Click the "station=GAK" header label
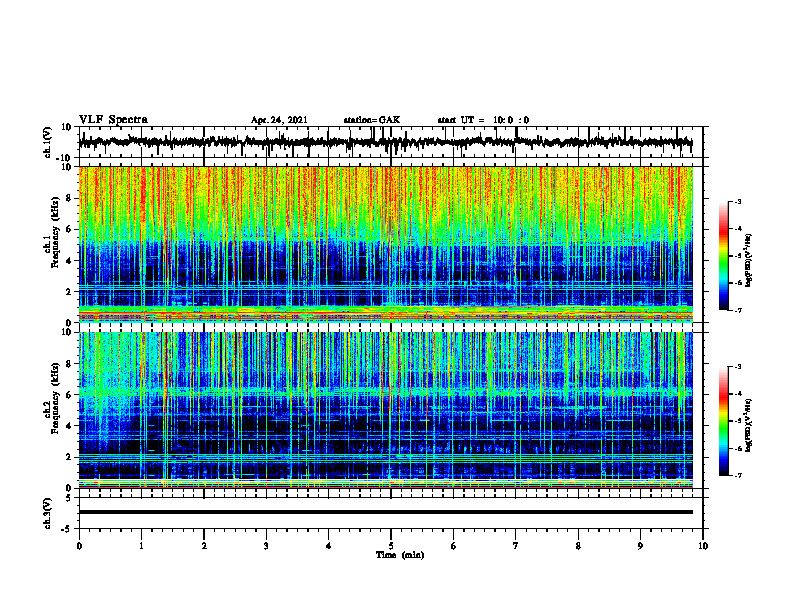The image size is (792, 612). [x=372, y=120]
